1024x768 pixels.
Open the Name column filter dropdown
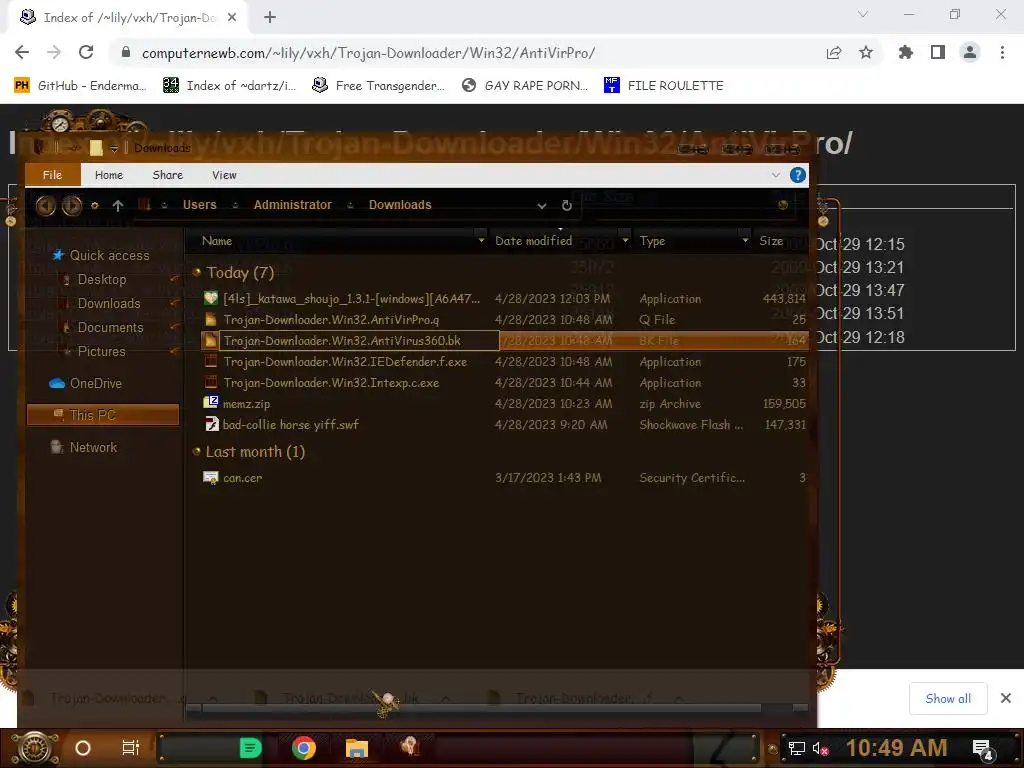pos(481,240)
